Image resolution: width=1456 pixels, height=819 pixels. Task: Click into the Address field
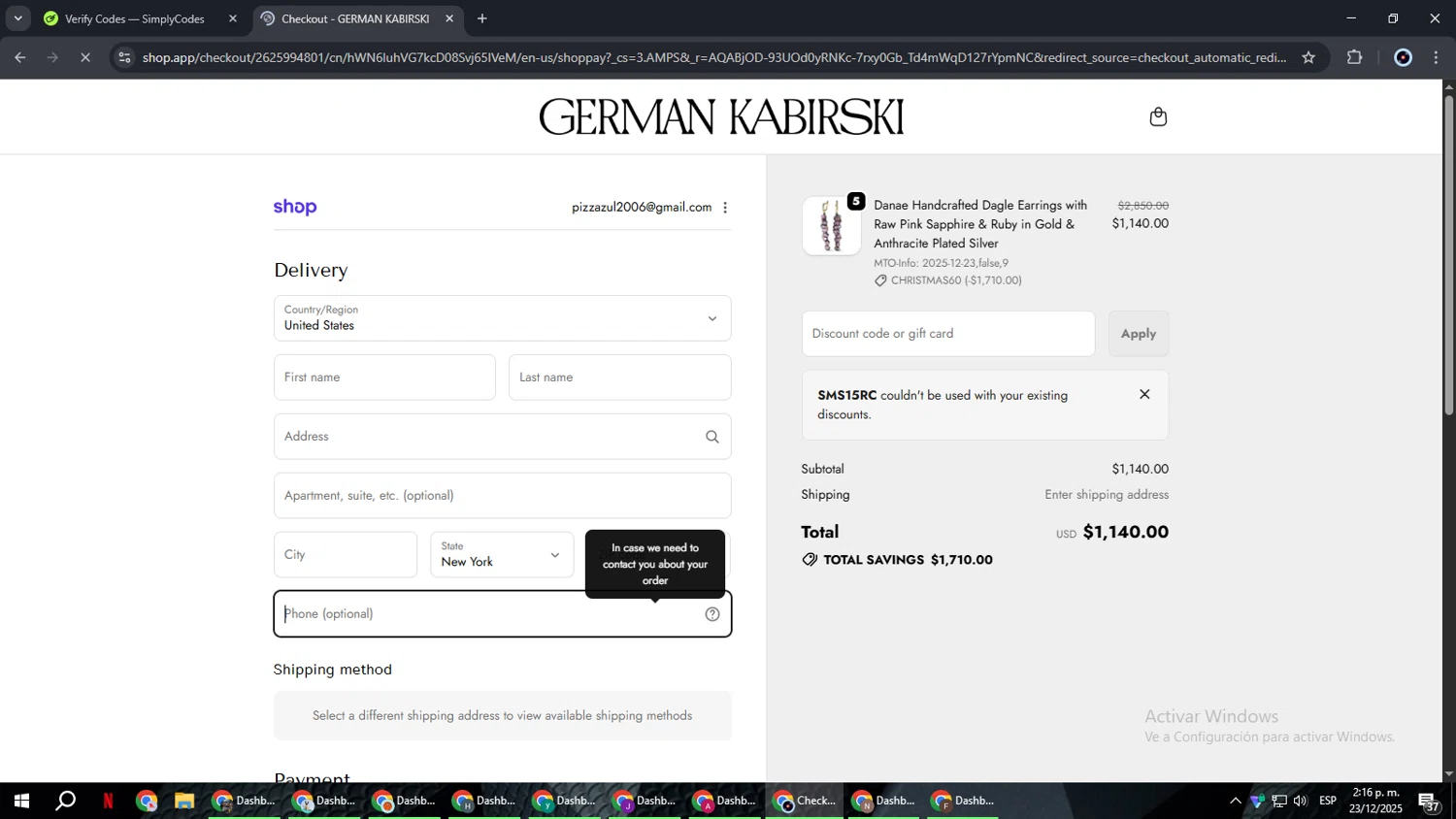502,437
